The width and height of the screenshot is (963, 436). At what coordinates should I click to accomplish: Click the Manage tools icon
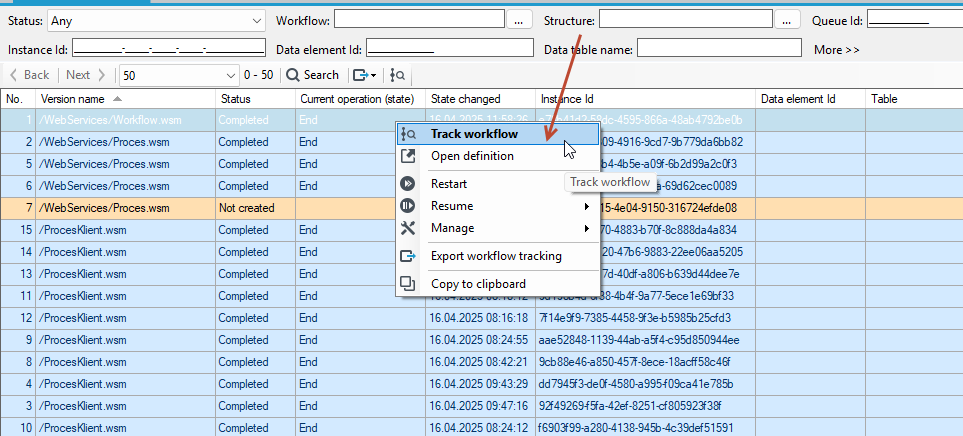(x=408, y=228)
